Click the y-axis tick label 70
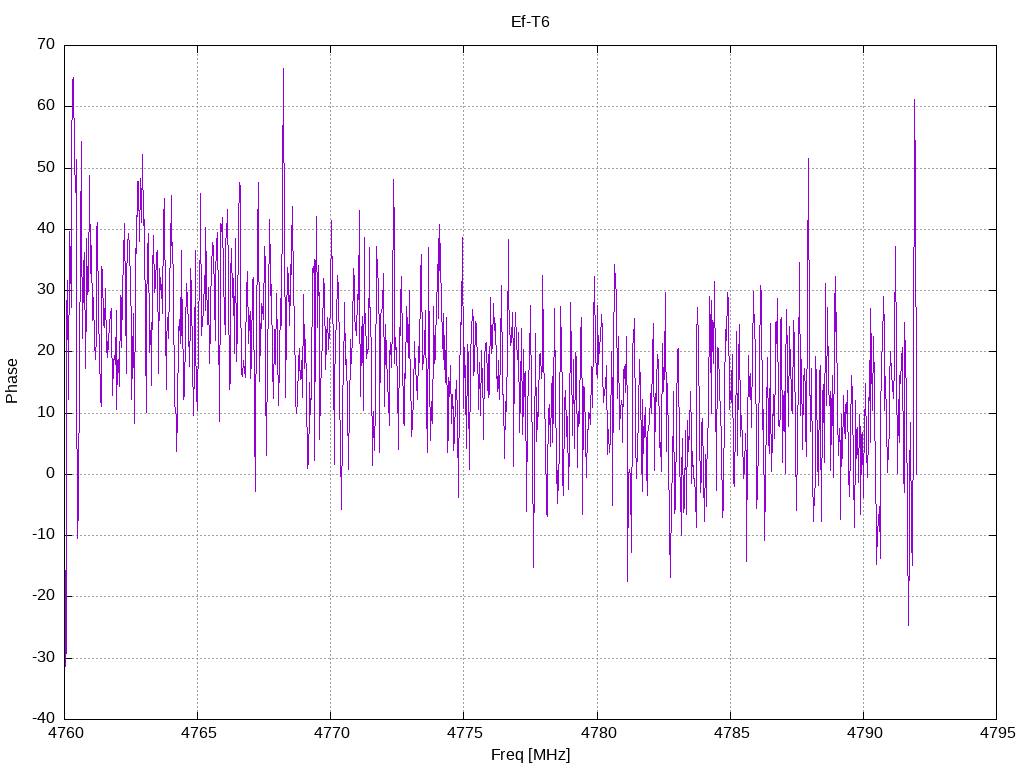 [46, 44]
